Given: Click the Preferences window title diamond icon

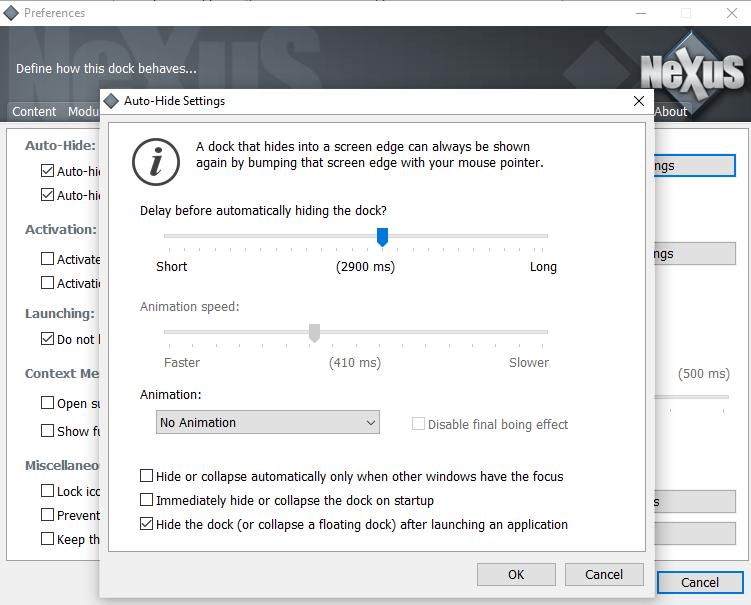Looking at the screenshot, I should click(x=11, y=13).
